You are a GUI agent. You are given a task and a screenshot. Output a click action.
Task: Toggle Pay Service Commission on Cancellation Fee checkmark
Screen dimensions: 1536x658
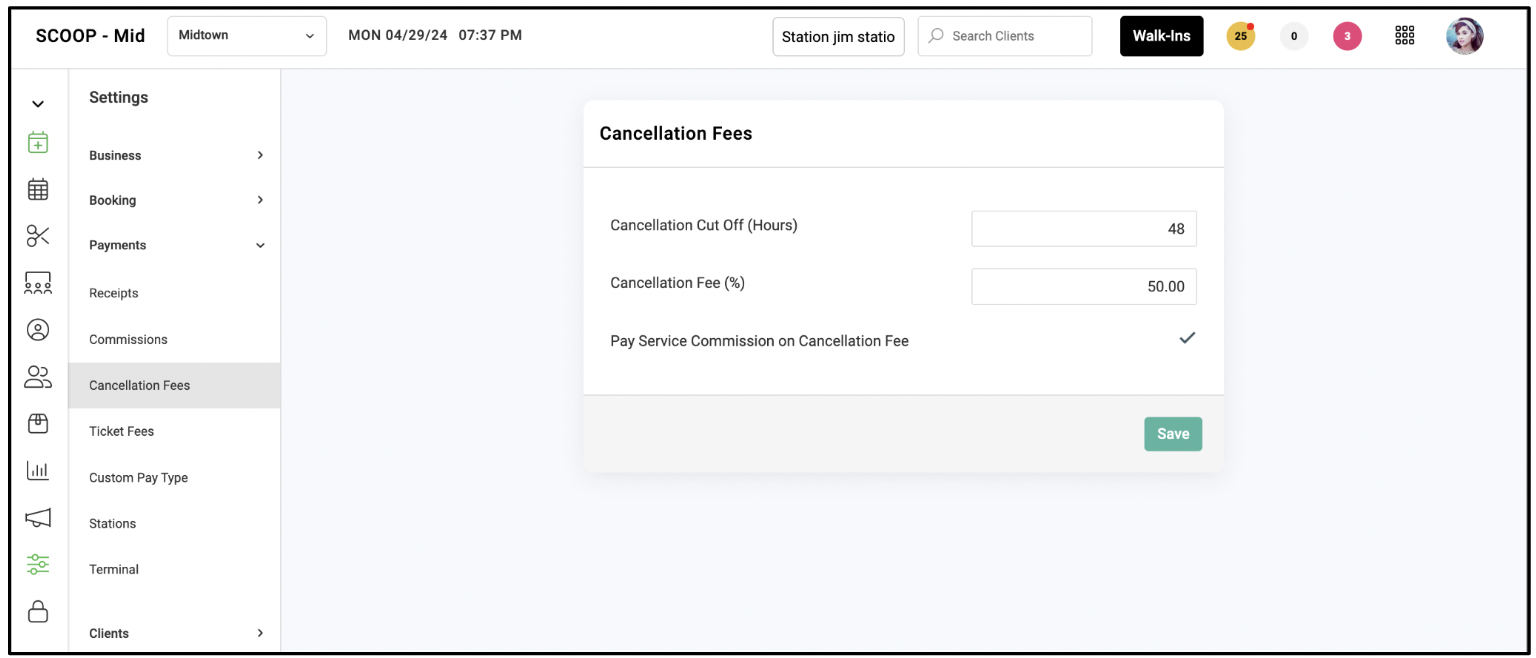click(1187, 338)
